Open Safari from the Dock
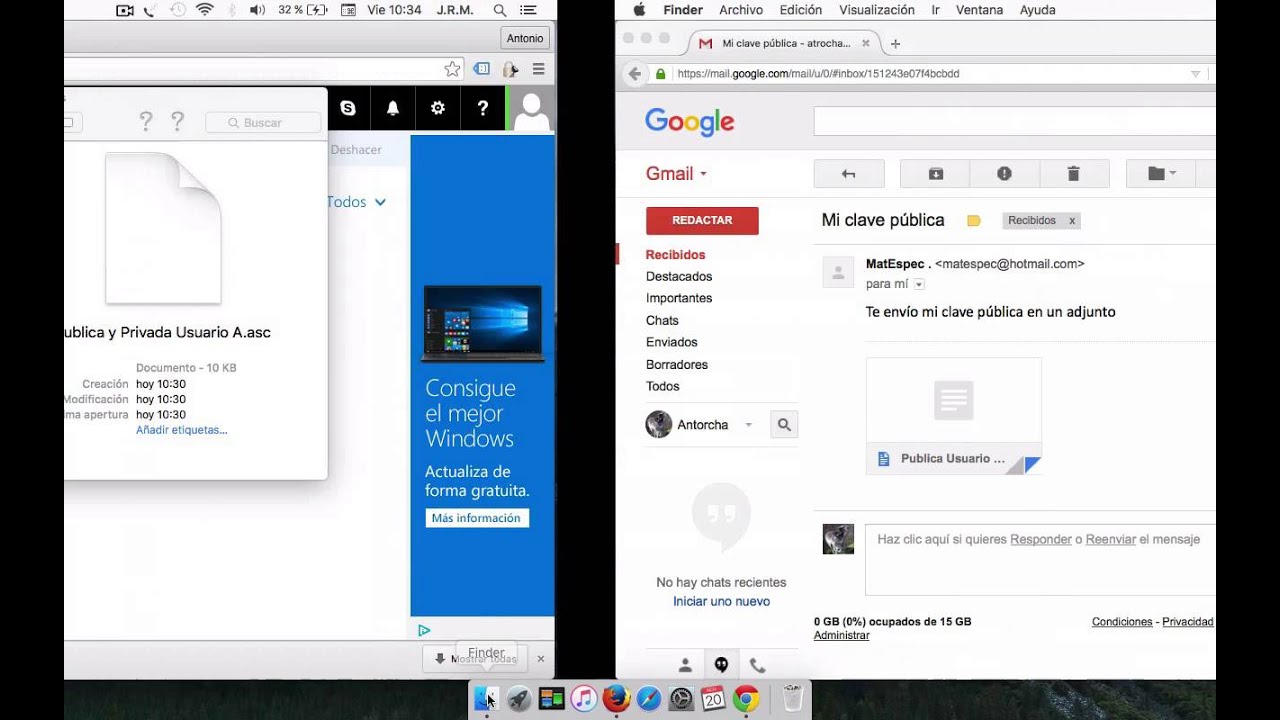 click(649, 699)
